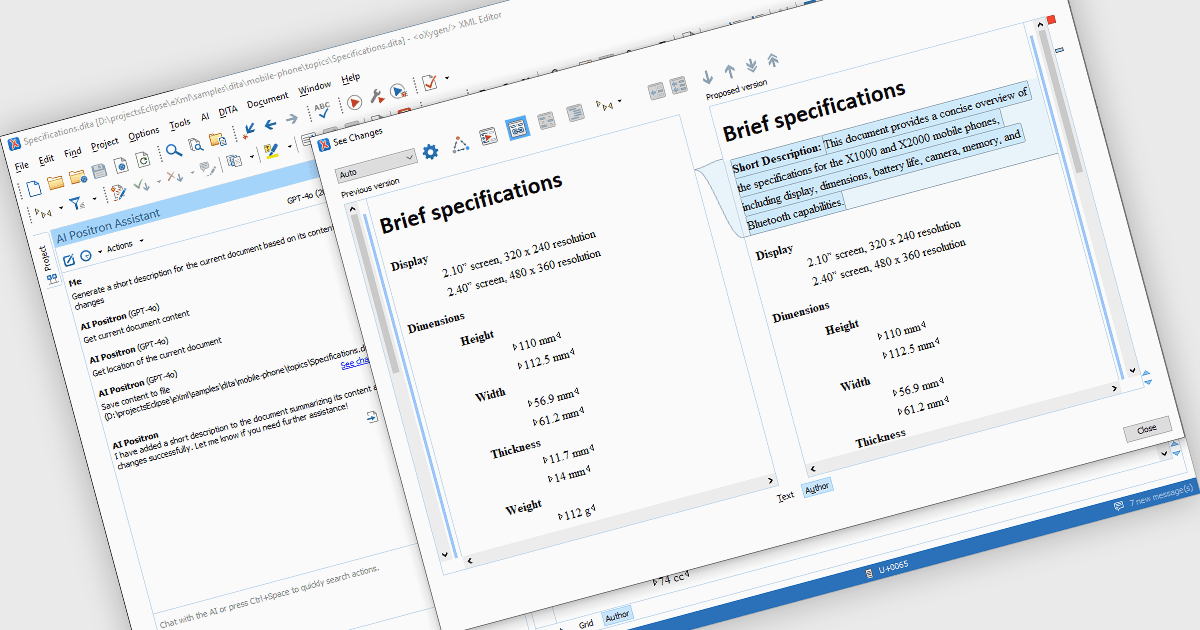This screenshot has height=630, width=1200.
Task: Click the Forward arrow icon in toolbar
Action: click(292, 120)
